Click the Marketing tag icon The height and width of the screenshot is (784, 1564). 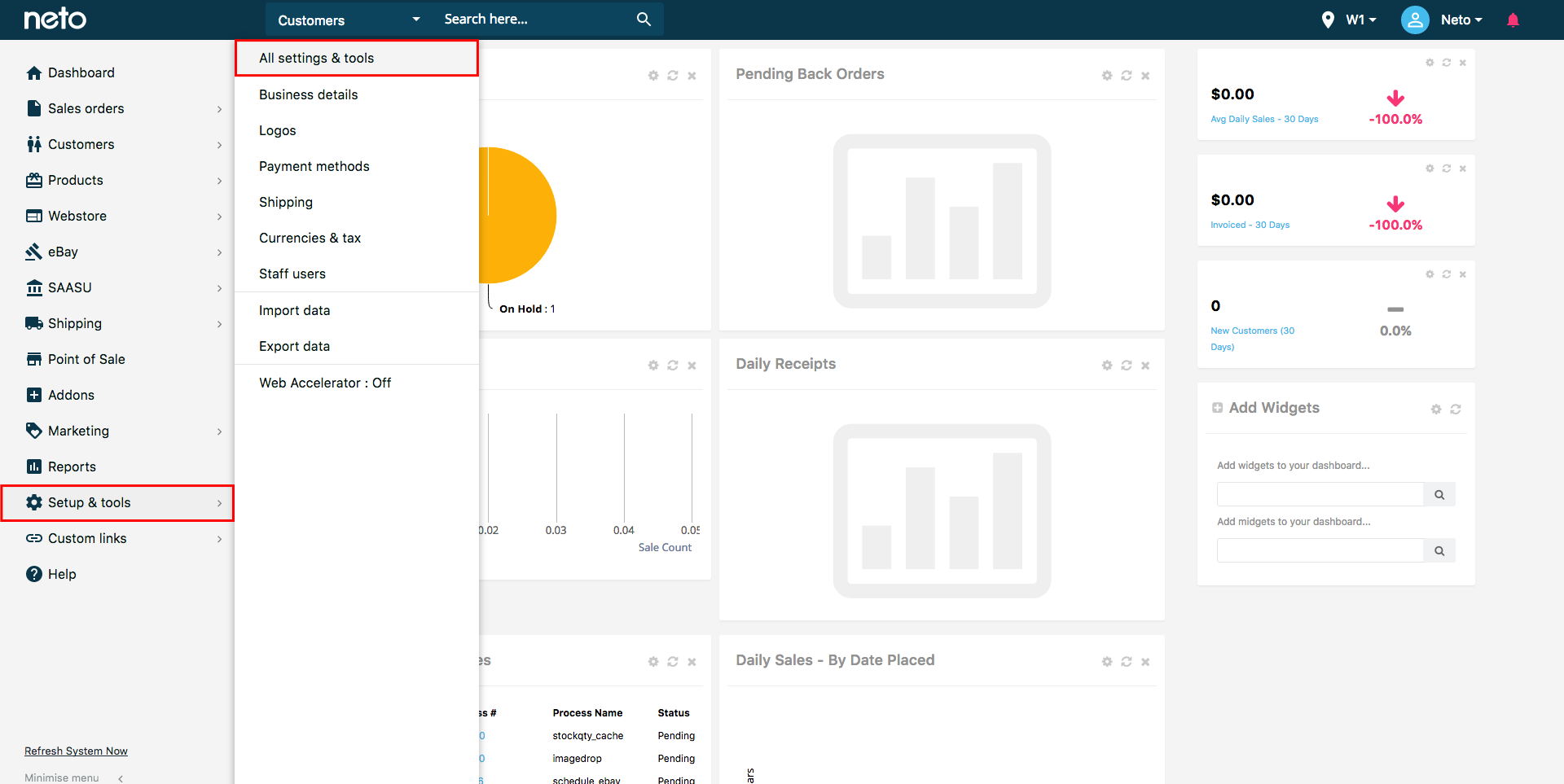point(34,431)
